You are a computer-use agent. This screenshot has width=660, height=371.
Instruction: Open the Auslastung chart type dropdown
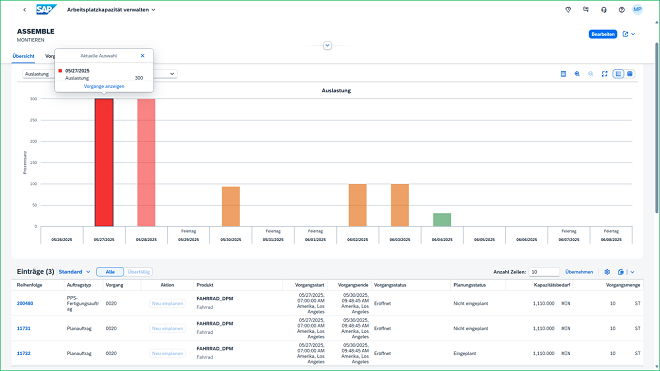(172, 74)
